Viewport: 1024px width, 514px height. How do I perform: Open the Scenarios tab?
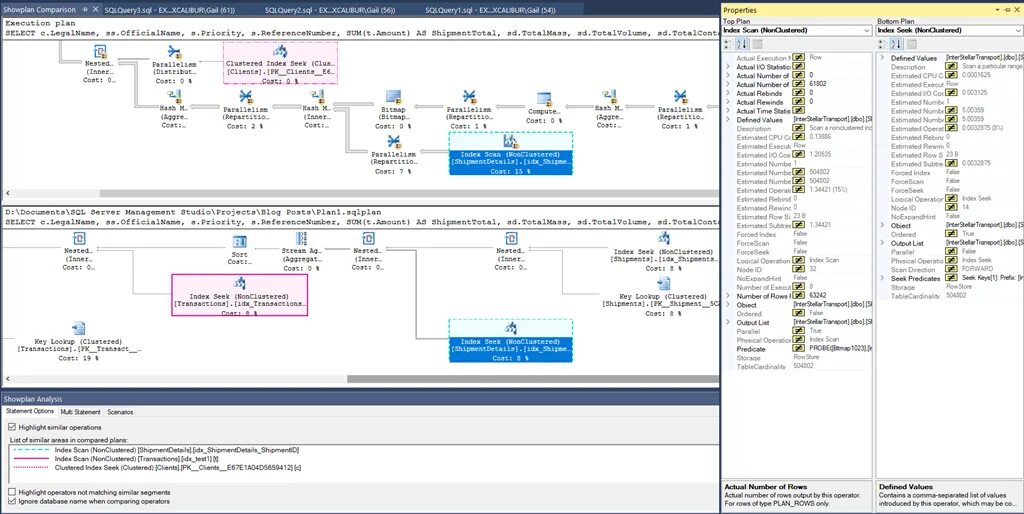[120, 412]
